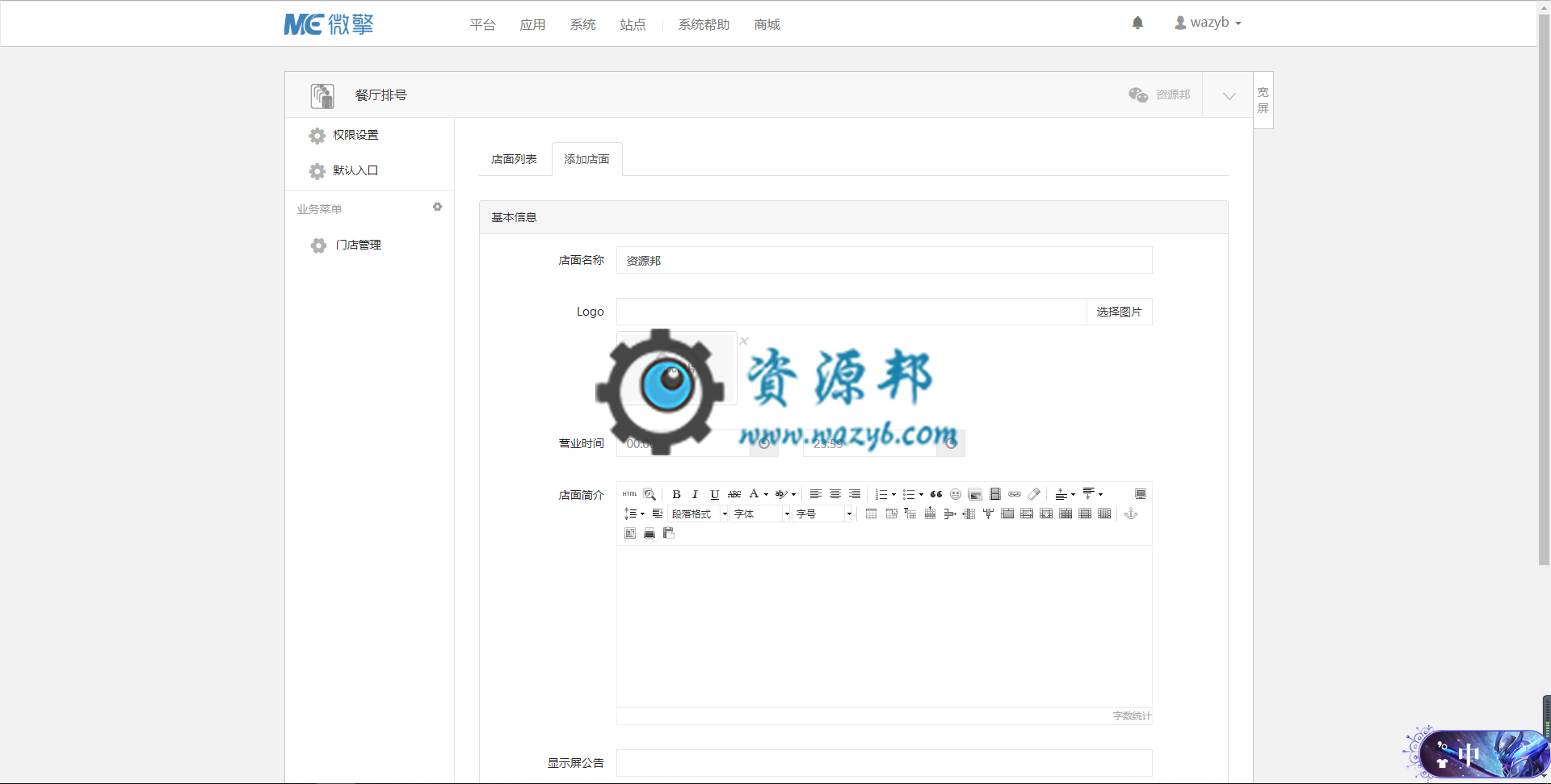Viewport: 1551px width, 784px height.
Task: Open 站点 in top navigation
Action: (x=633, y=25)
